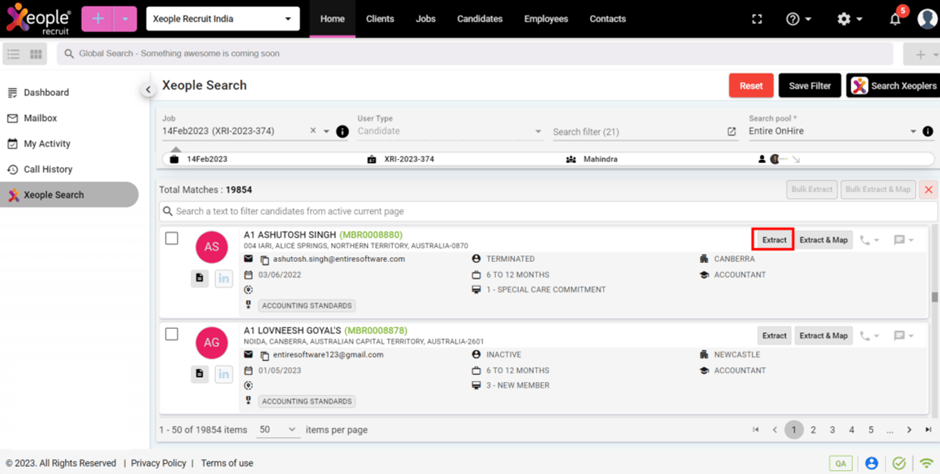Click the red Reset button
Image resolution: width=940 pixels, height=474 pixels.
pyautogui.click(x=751, y=86)
